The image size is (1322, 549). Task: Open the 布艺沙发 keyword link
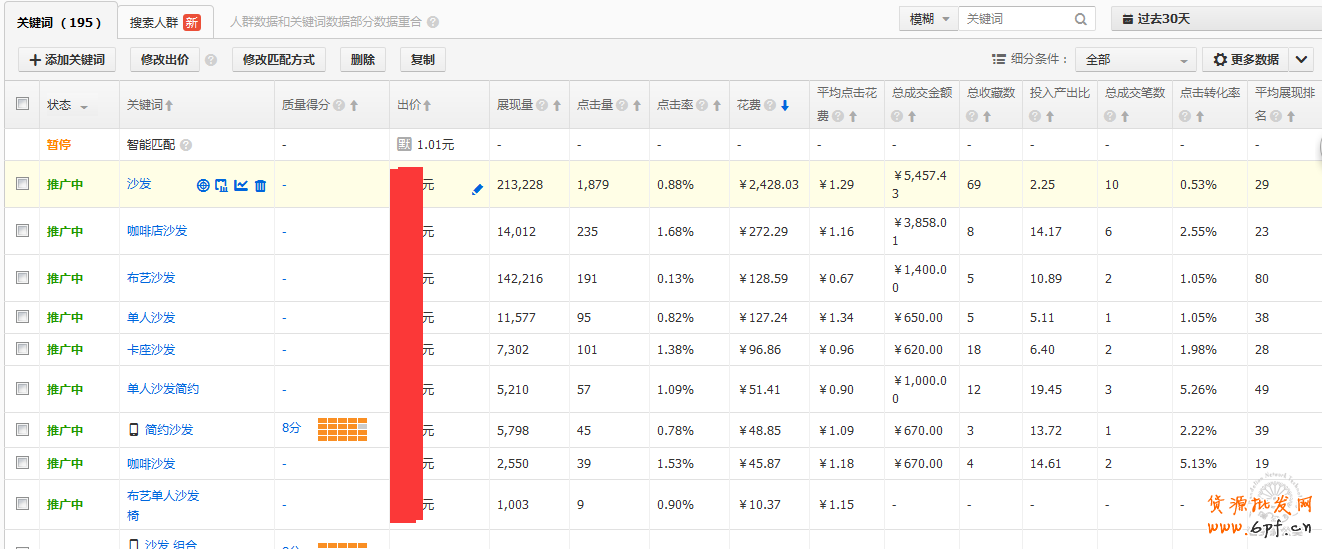[x=151, y=278]
